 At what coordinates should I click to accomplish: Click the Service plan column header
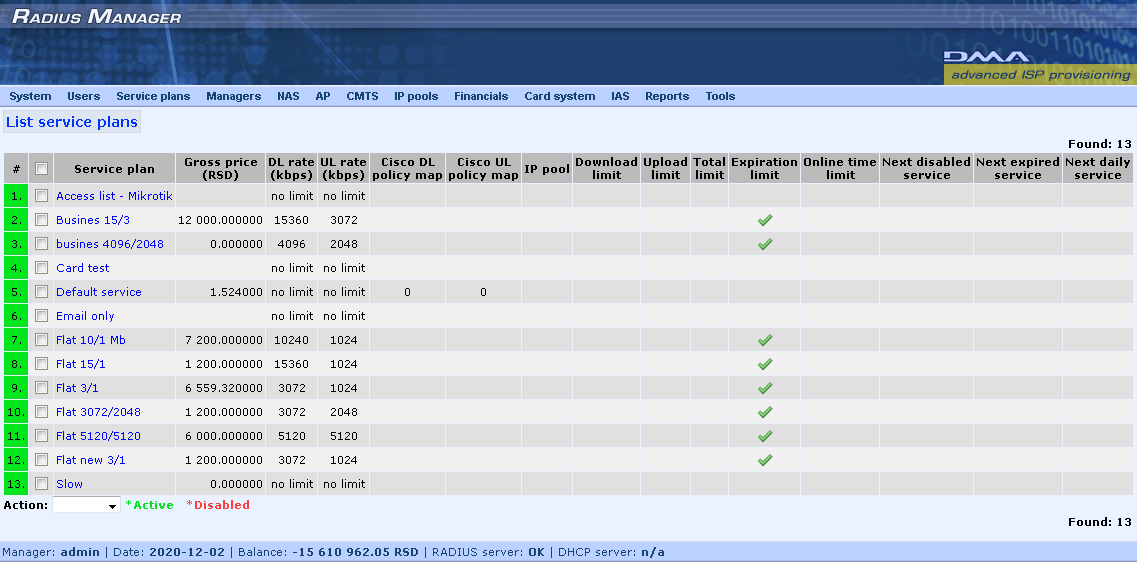114,168
